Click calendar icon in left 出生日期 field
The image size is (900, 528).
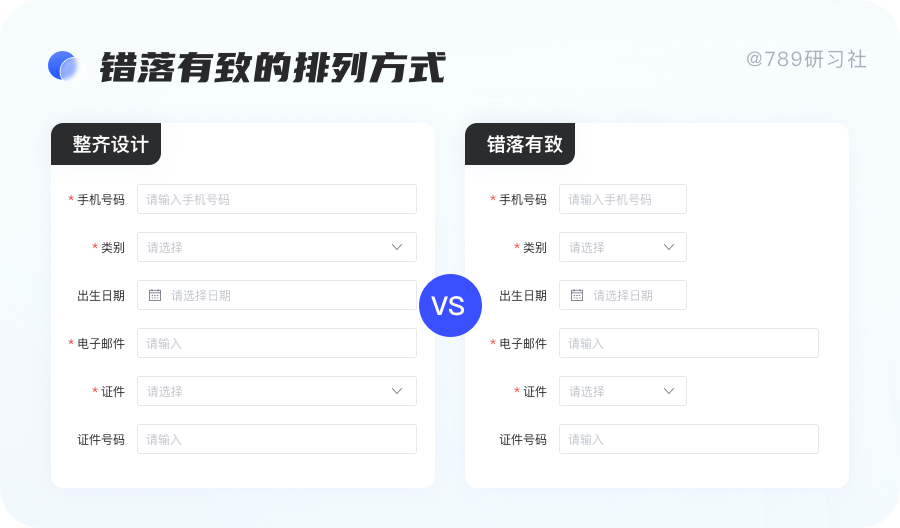click(x=155, y=295)
